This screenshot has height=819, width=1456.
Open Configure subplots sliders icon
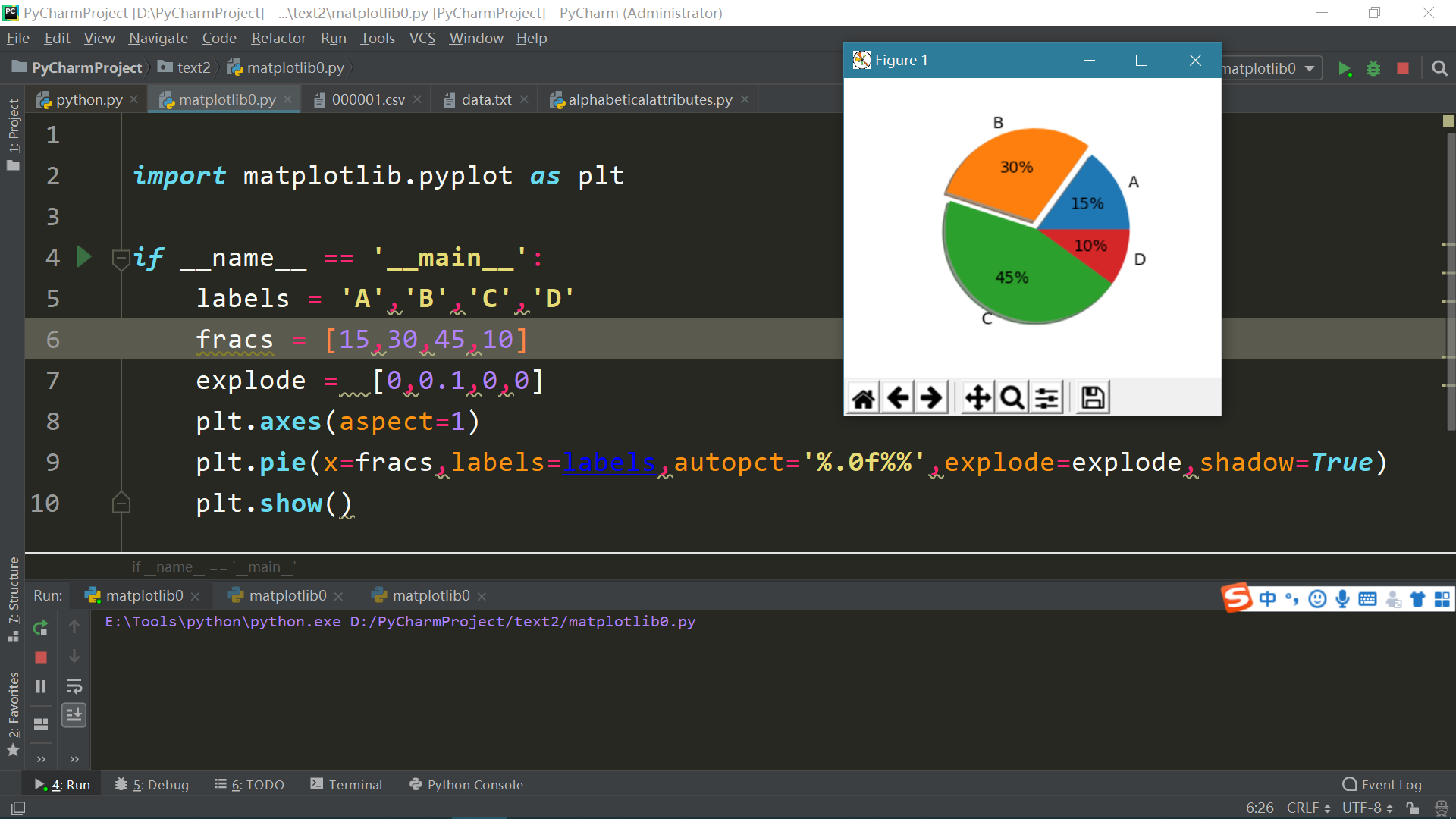pyautogui.click(x=1046, y=397)
